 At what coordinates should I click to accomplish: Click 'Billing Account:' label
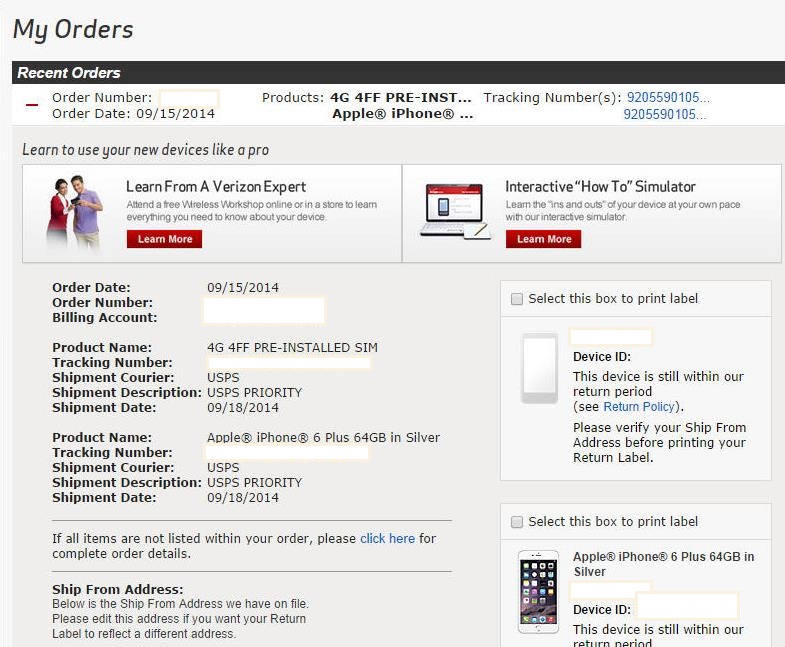point(105,317)
